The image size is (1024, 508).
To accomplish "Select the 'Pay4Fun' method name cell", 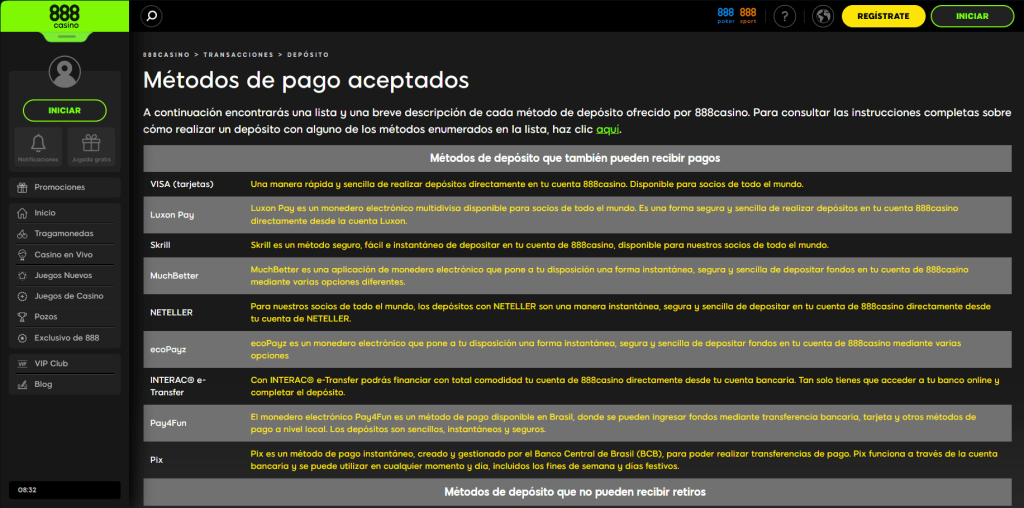I will point(195,423).
